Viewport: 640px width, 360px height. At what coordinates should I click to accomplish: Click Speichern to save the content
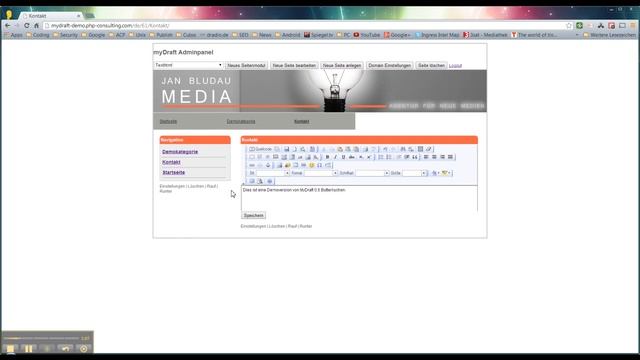tap(253, 215)
